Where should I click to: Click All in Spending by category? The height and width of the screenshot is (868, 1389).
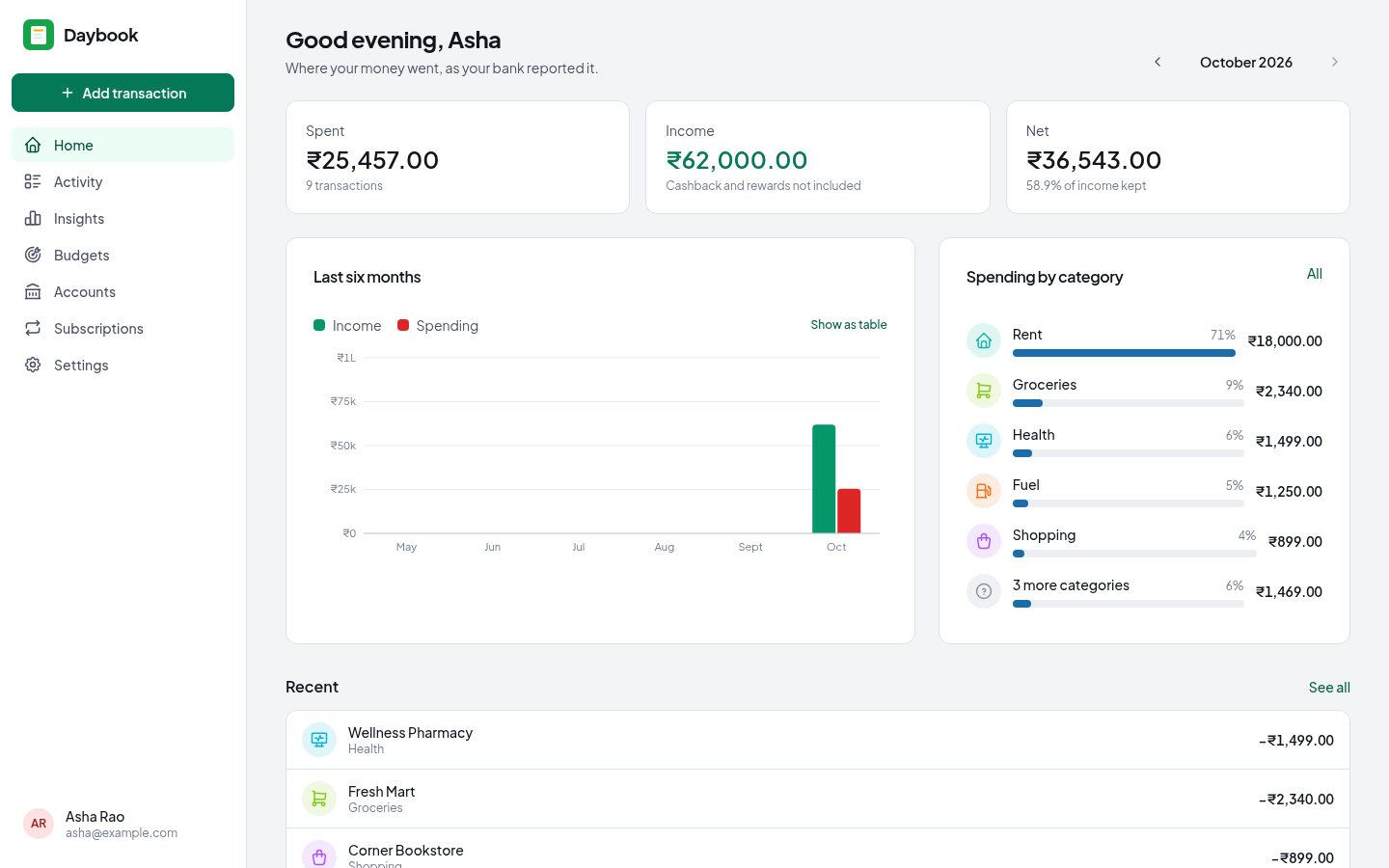1315,274
